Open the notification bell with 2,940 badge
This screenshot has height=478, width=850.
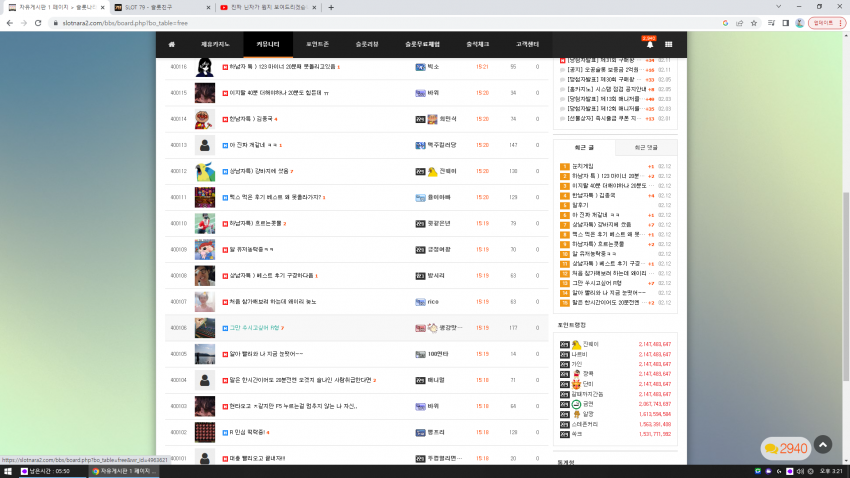[x=649, y=44]
